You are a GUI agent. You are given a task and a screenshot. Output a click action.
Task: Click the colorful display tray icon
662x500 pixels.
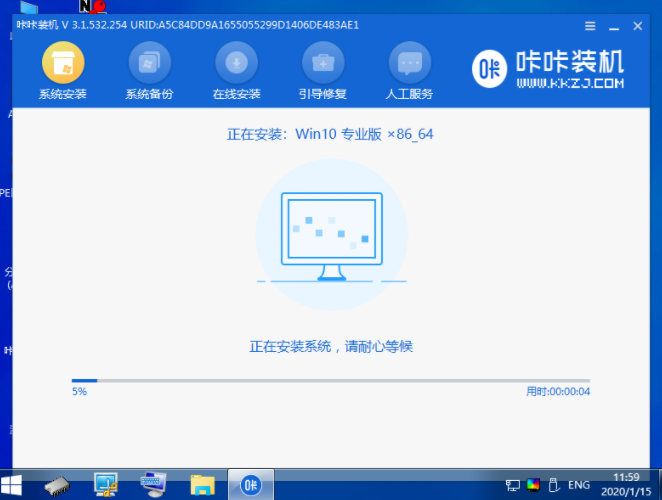[x=533, y=484]
